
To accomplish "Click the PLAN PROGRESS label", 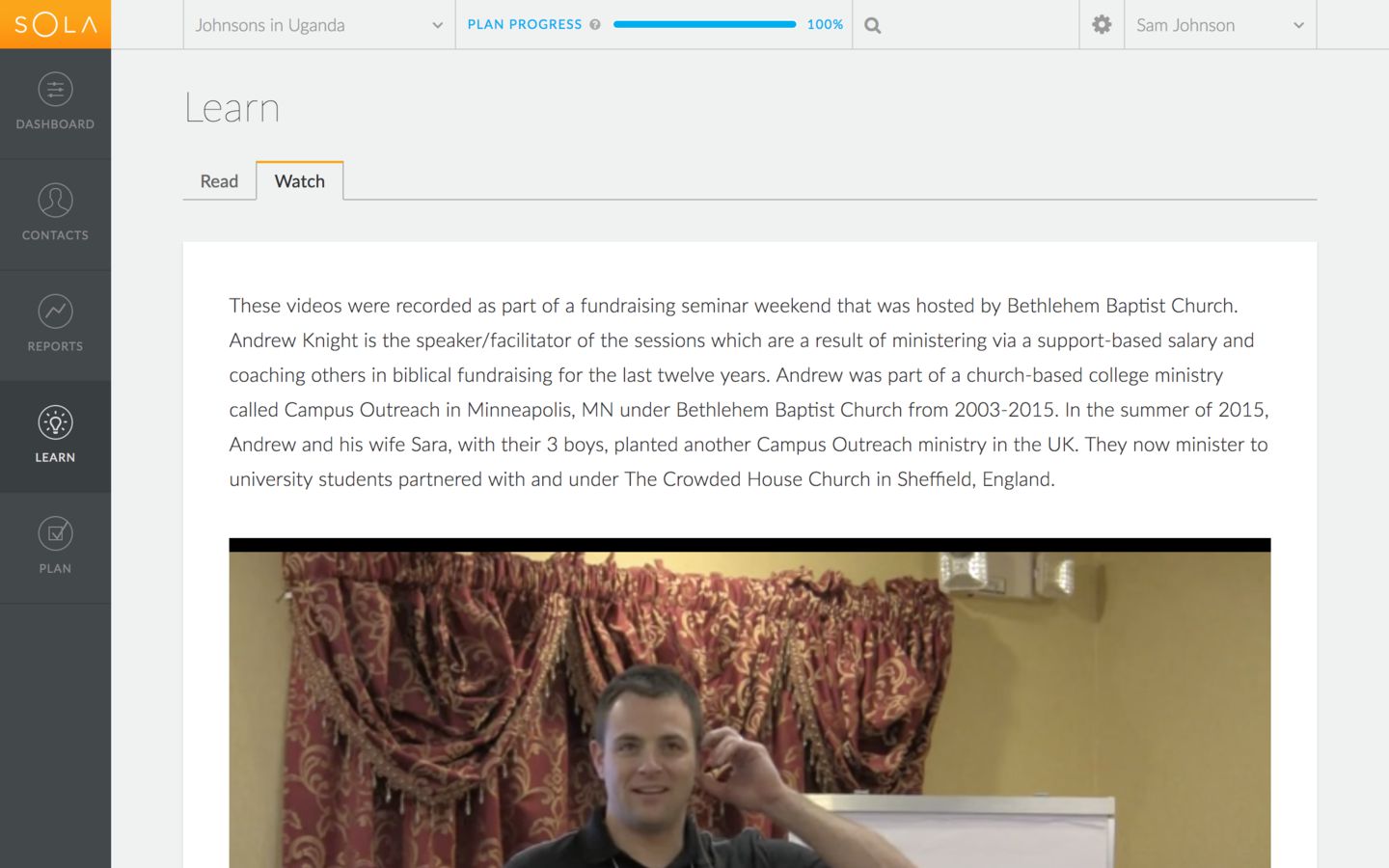I will click(525, 25).
